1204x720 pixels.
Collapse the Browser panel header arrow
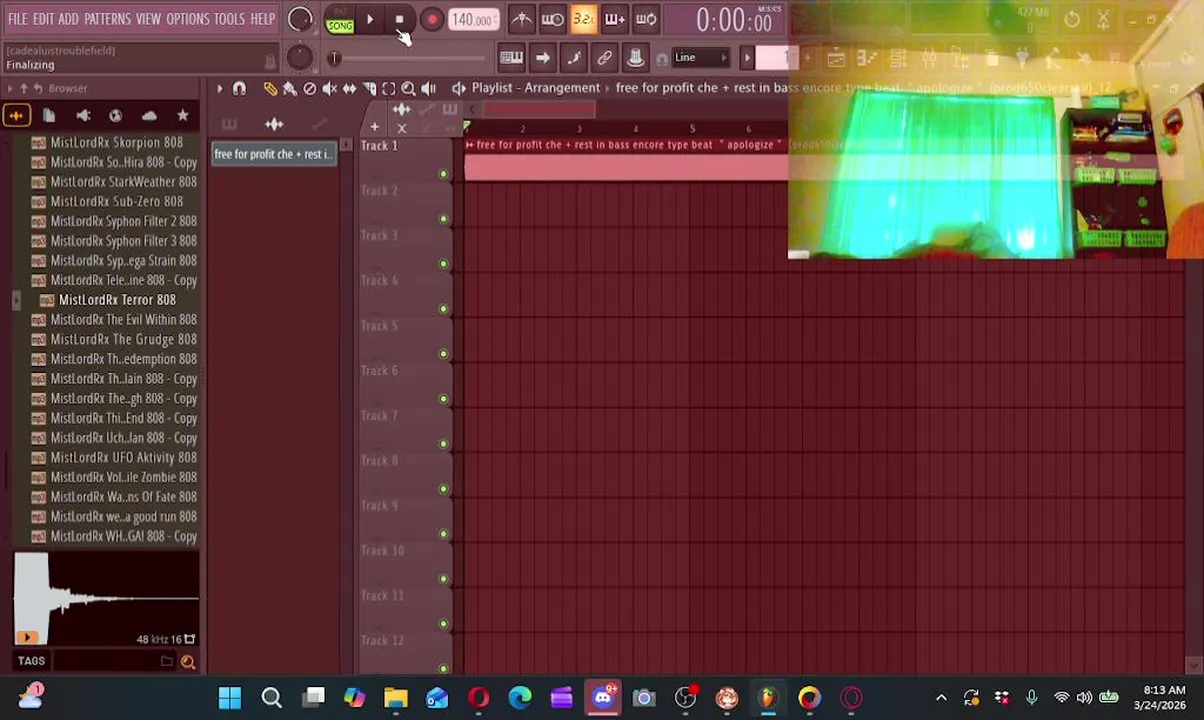[10, 88]
